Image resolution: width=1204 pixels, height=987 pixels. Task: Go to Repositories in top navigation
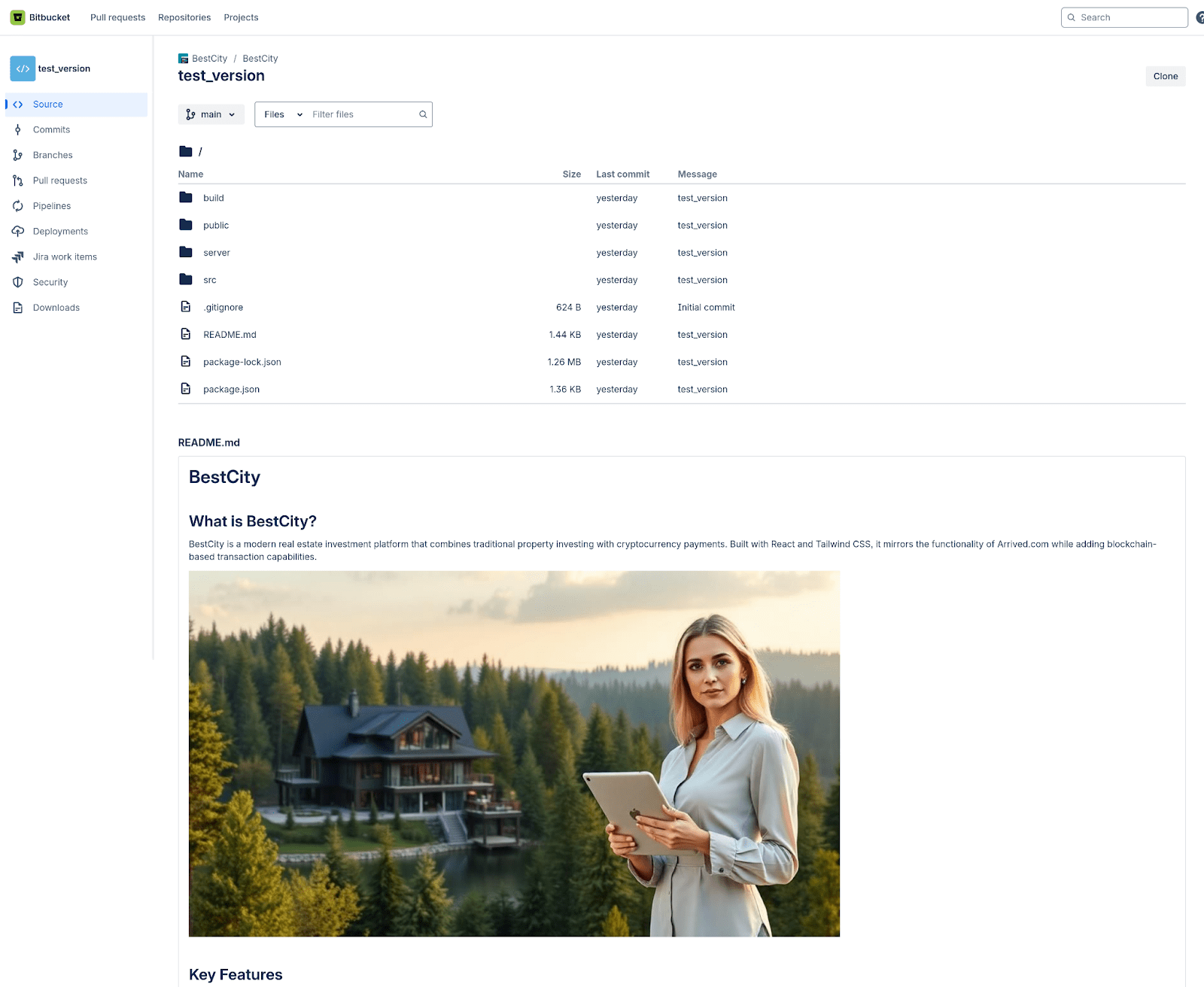click(184, 17)
